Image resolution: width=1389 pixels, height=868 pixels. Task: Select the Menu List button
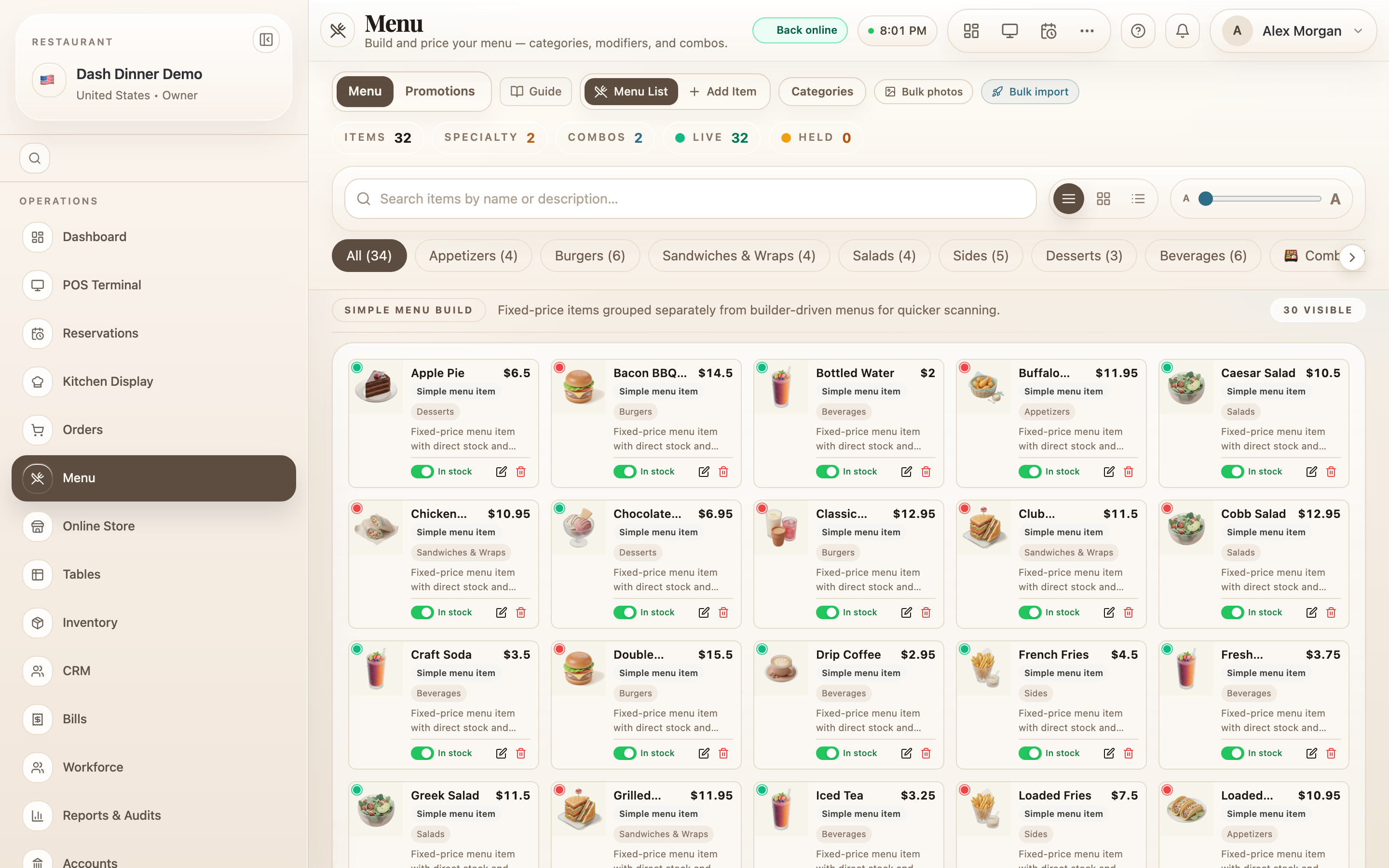[x=631, y=91]
